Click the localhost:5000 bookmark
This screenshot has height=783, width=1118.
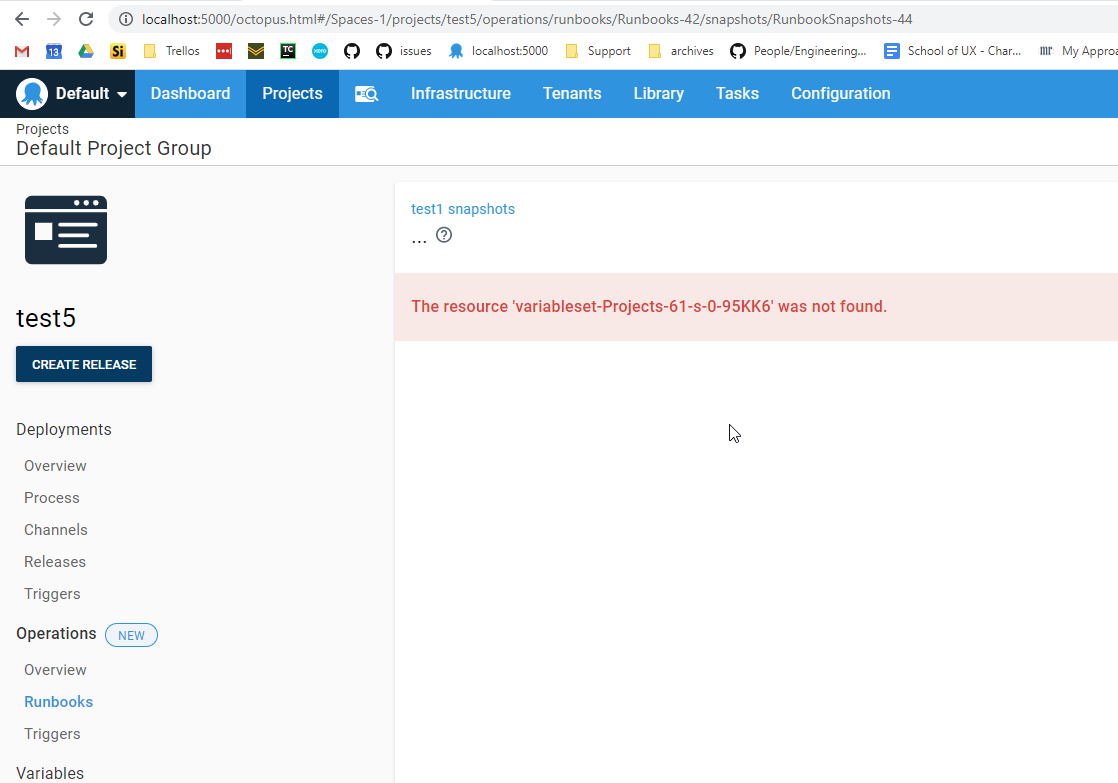498,50
